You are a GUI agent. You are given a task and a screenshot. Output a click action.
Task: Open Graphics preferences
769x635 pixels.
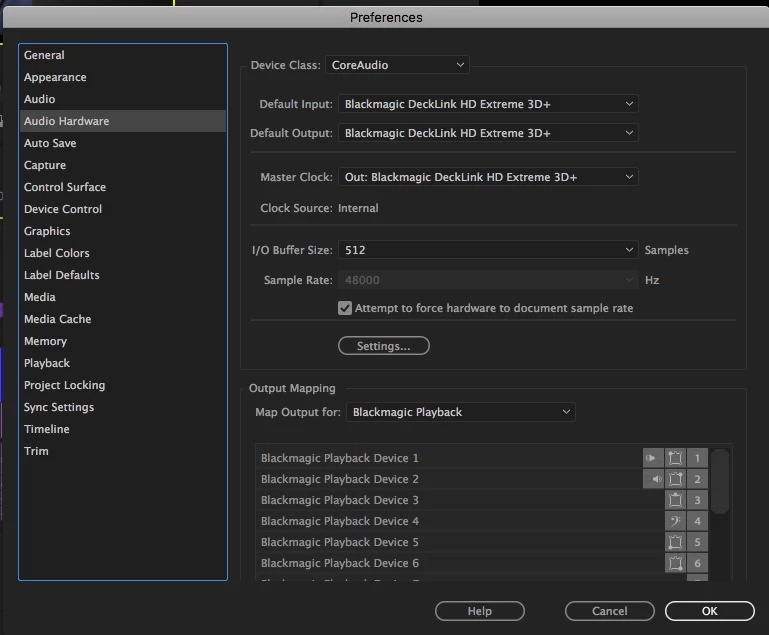[123, 231]
